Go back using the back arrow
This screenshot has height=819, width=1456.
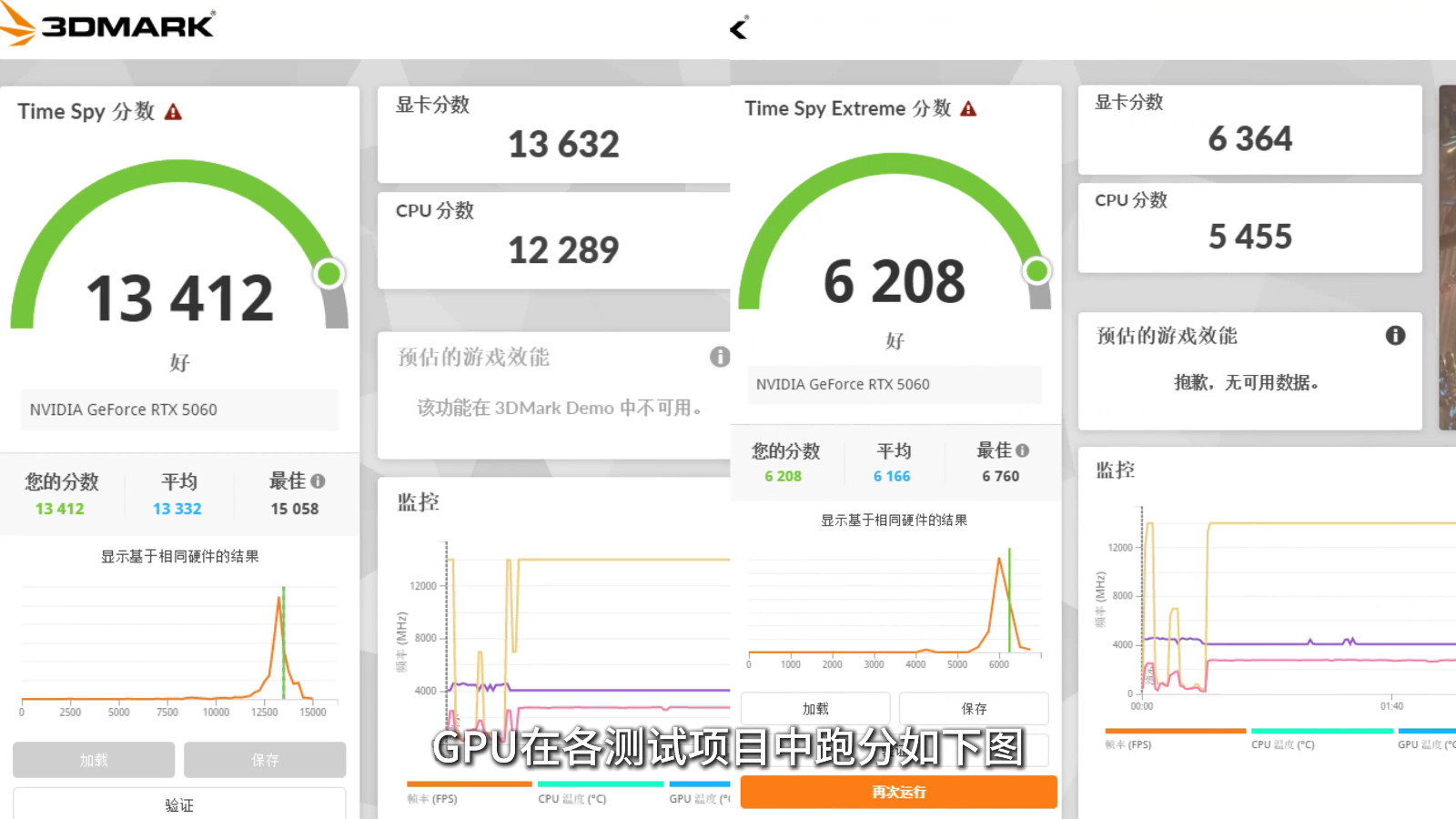point(739,28)
